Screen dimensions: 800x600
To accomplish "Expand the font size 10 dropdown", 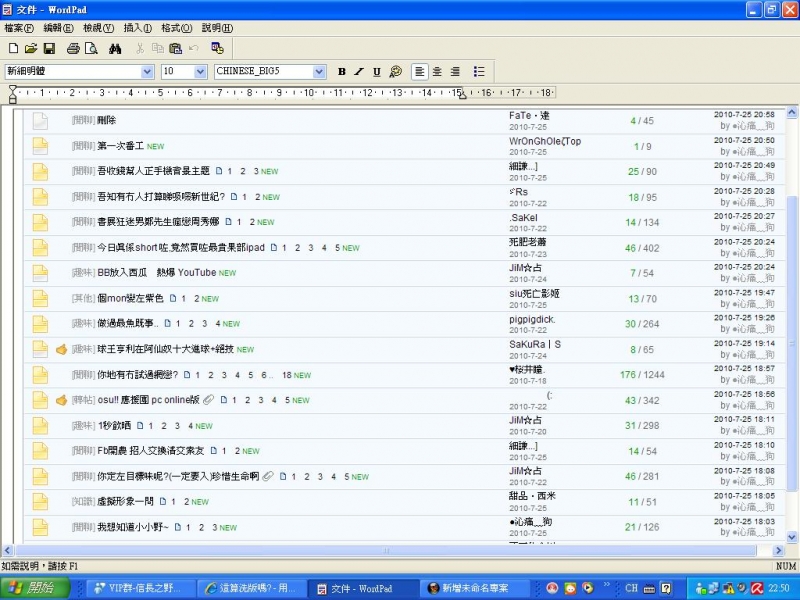I will click(x=200, y=71).
